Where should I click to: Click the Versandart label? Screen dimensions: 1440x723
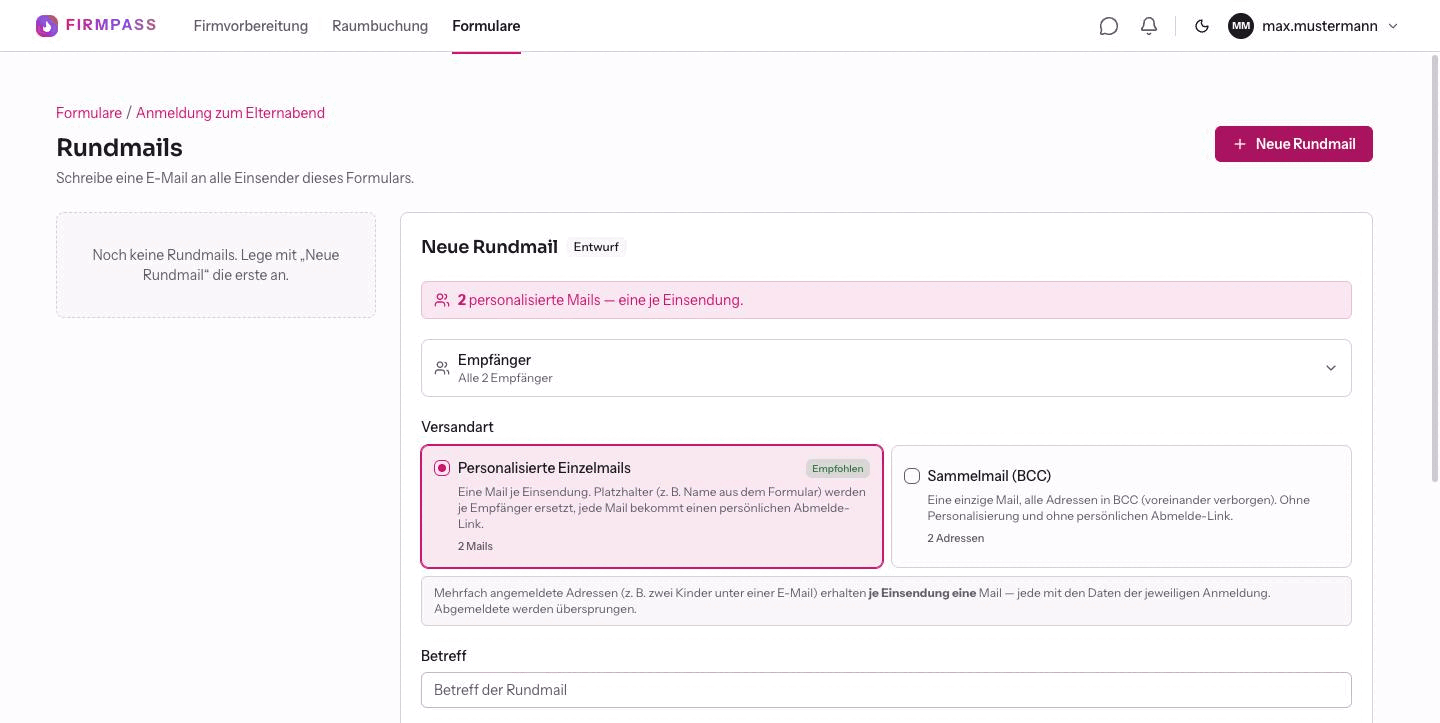(457, 427)
